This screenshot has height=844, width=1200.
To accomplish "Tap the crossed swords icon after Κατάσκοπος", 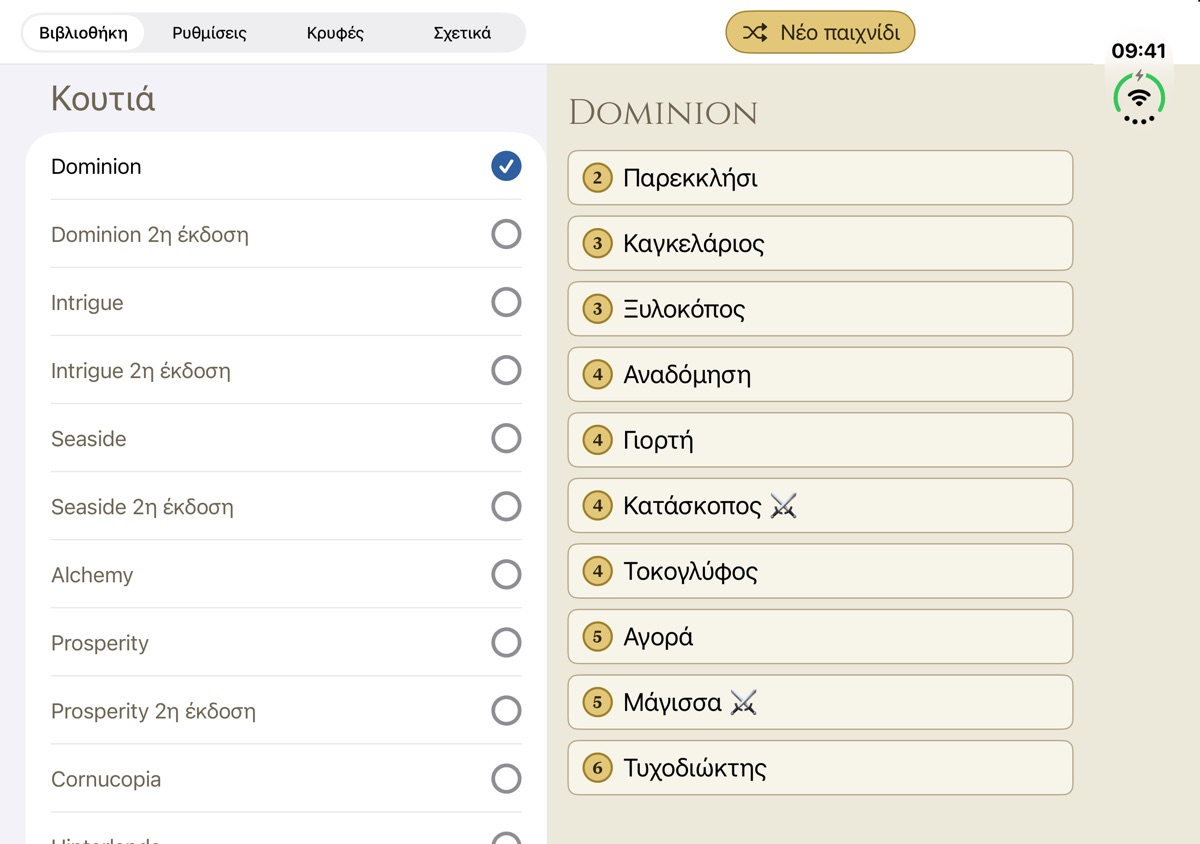I will tap(784, 506).
